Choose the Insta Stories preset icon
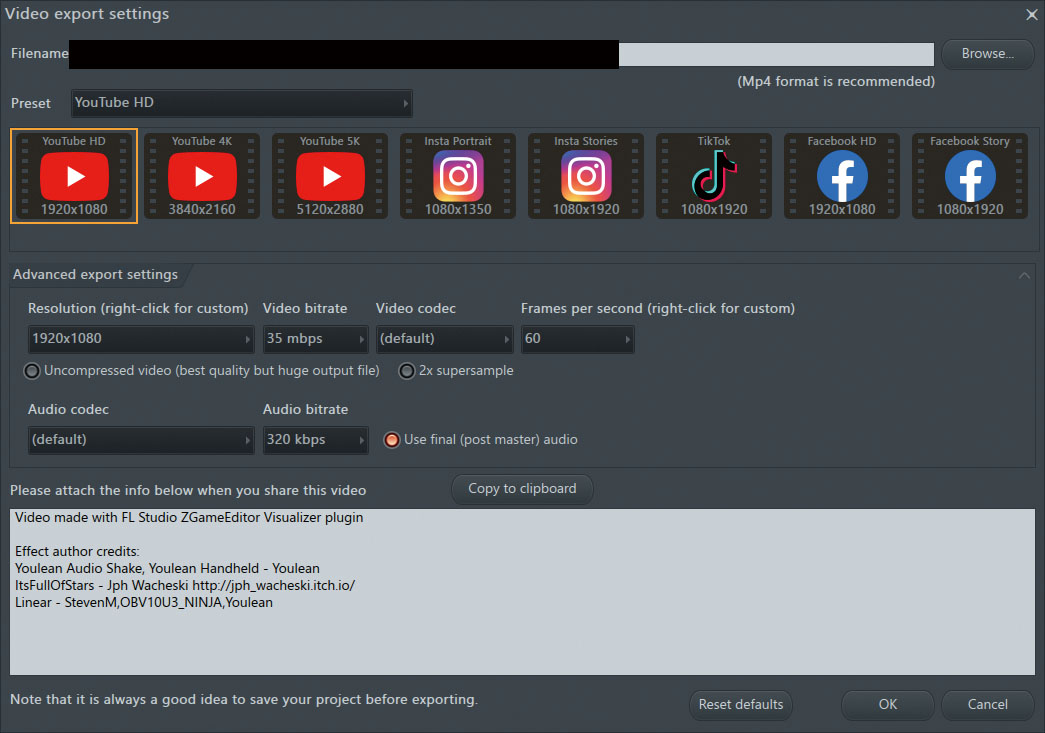The image size is (1045, 733). tap(586, 176)
